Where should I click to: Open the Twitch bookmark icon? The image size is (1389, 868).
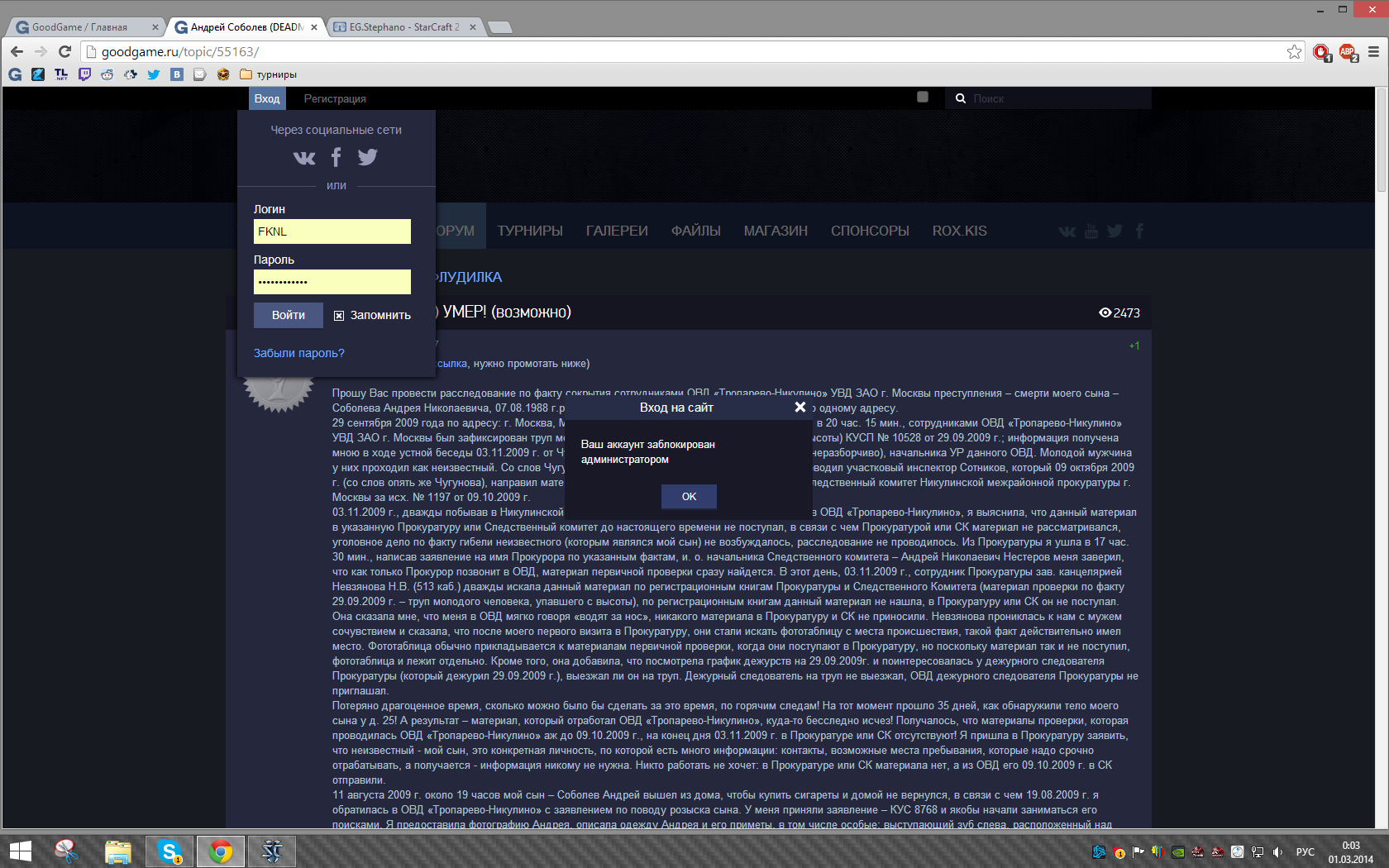(84, 74)
